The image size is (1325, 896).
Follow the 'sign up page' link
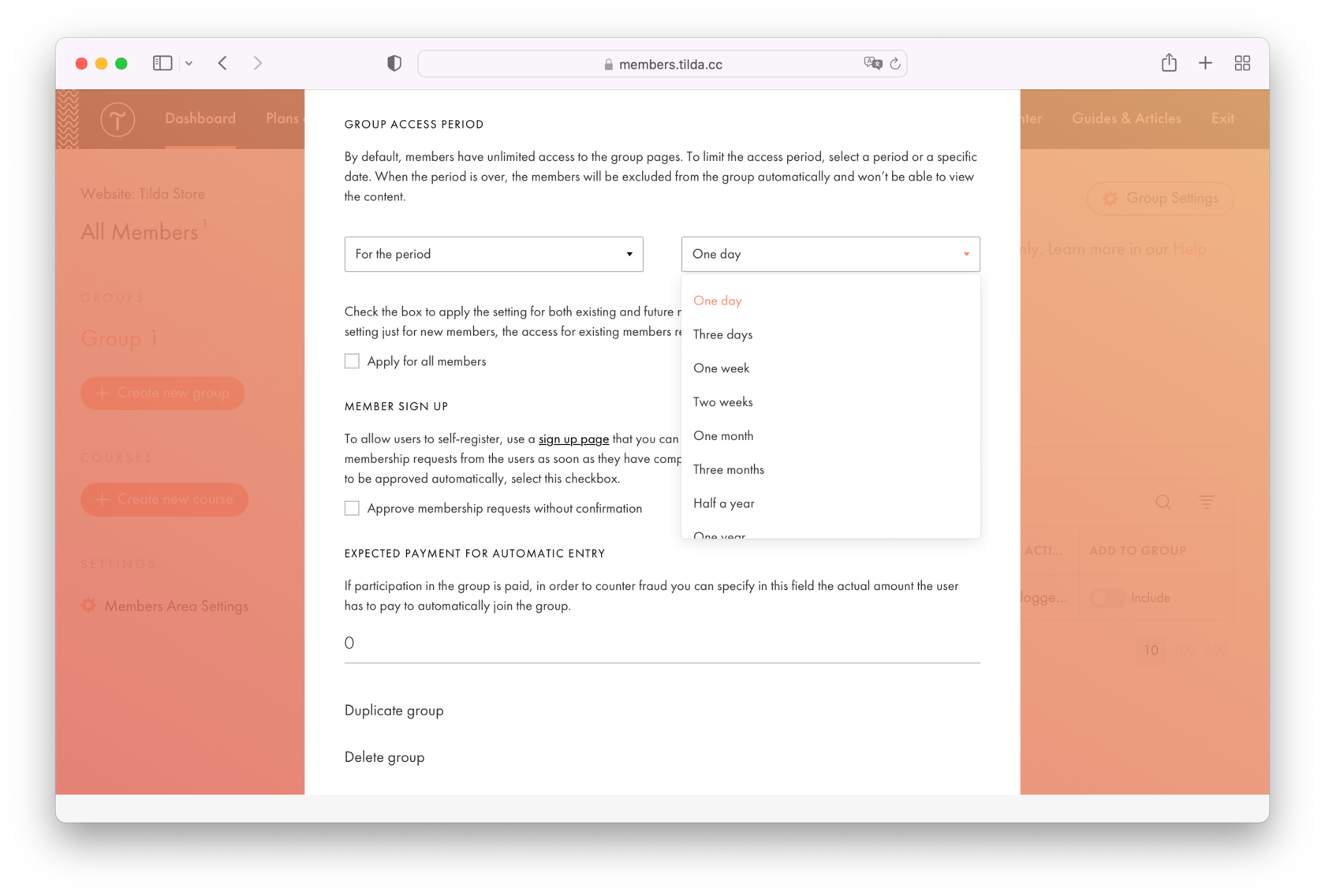coord(573,439)
